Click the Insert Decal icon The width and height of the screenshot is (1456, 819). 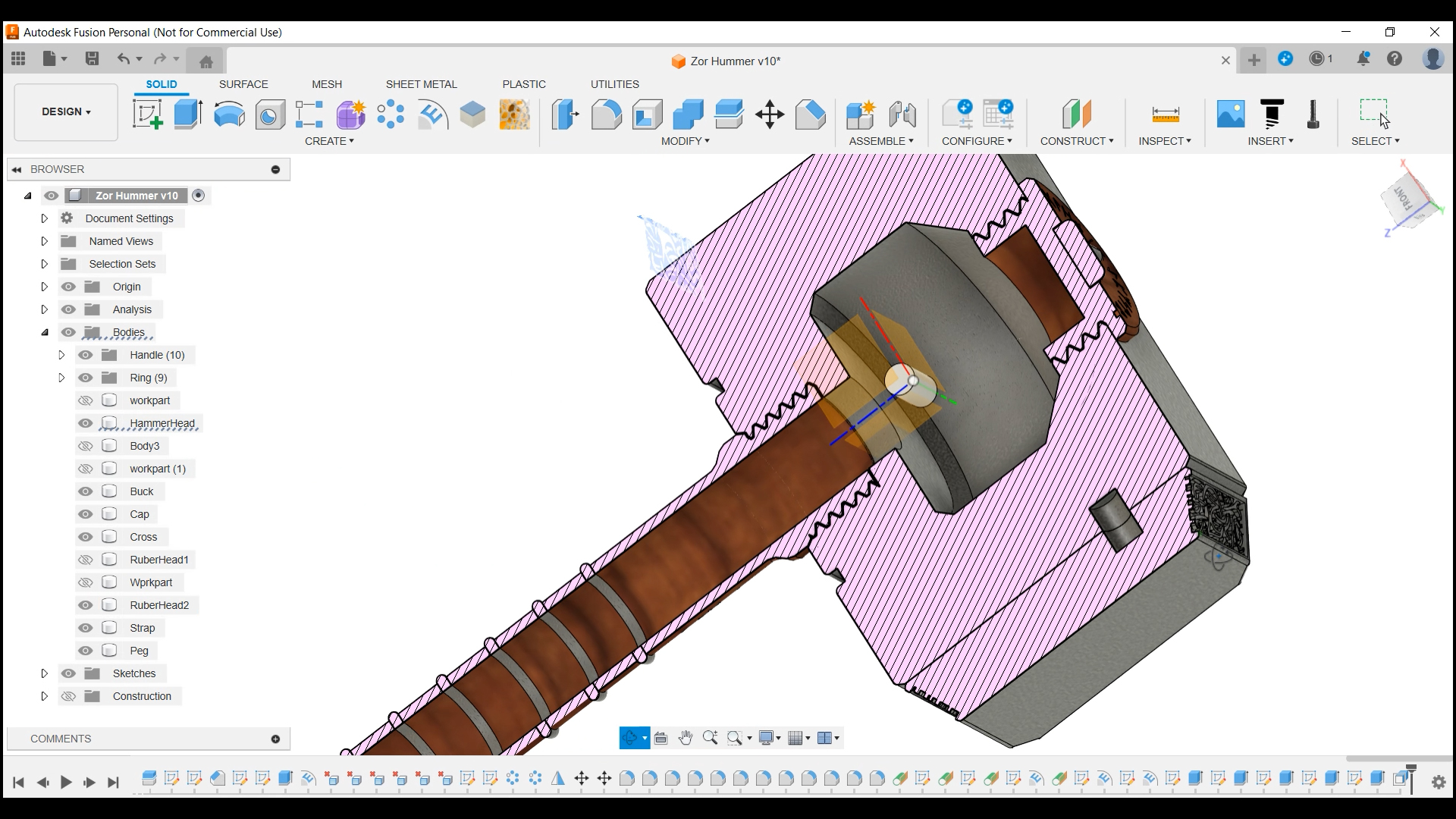coord(1231,114)
